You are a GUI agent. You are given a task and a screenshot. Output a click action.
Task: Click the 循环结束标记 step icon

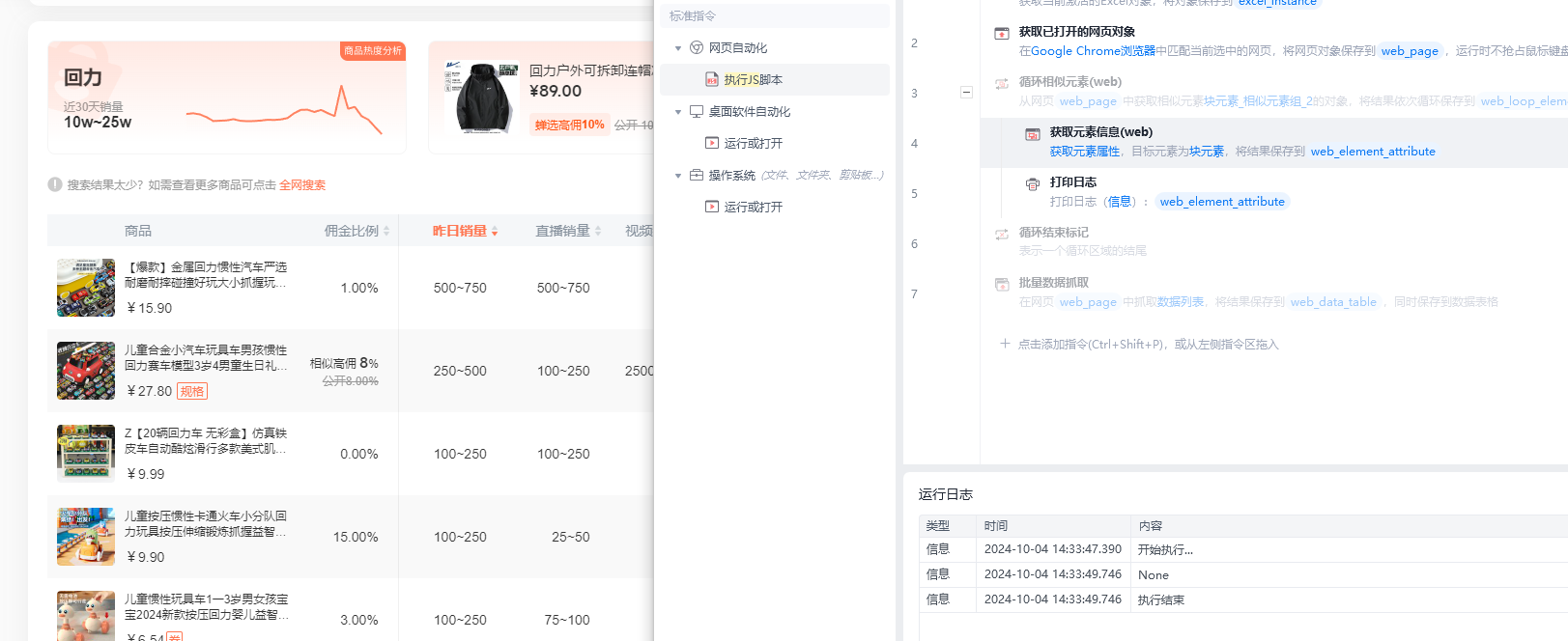[x=1002, y=235]
